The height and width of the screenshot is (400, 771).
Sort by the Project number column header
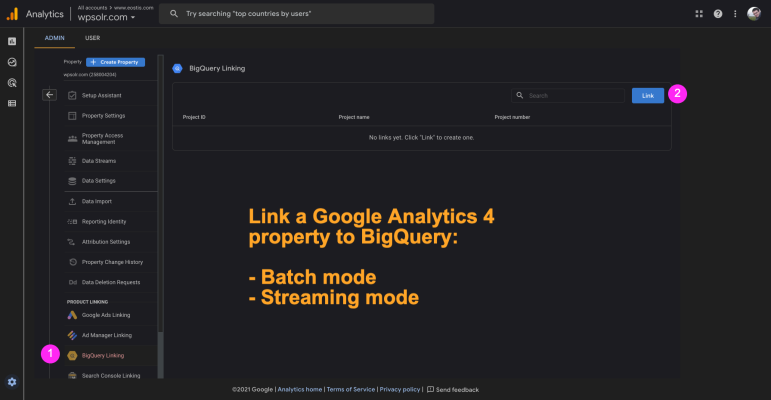point(512,117)
